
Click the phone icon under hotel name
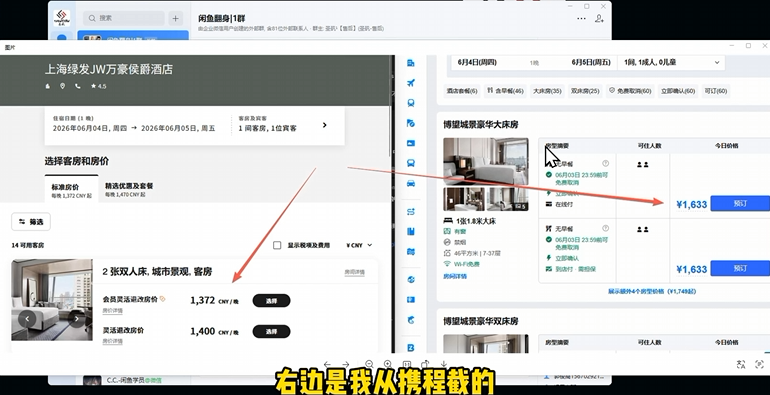[x=78, y=86]
